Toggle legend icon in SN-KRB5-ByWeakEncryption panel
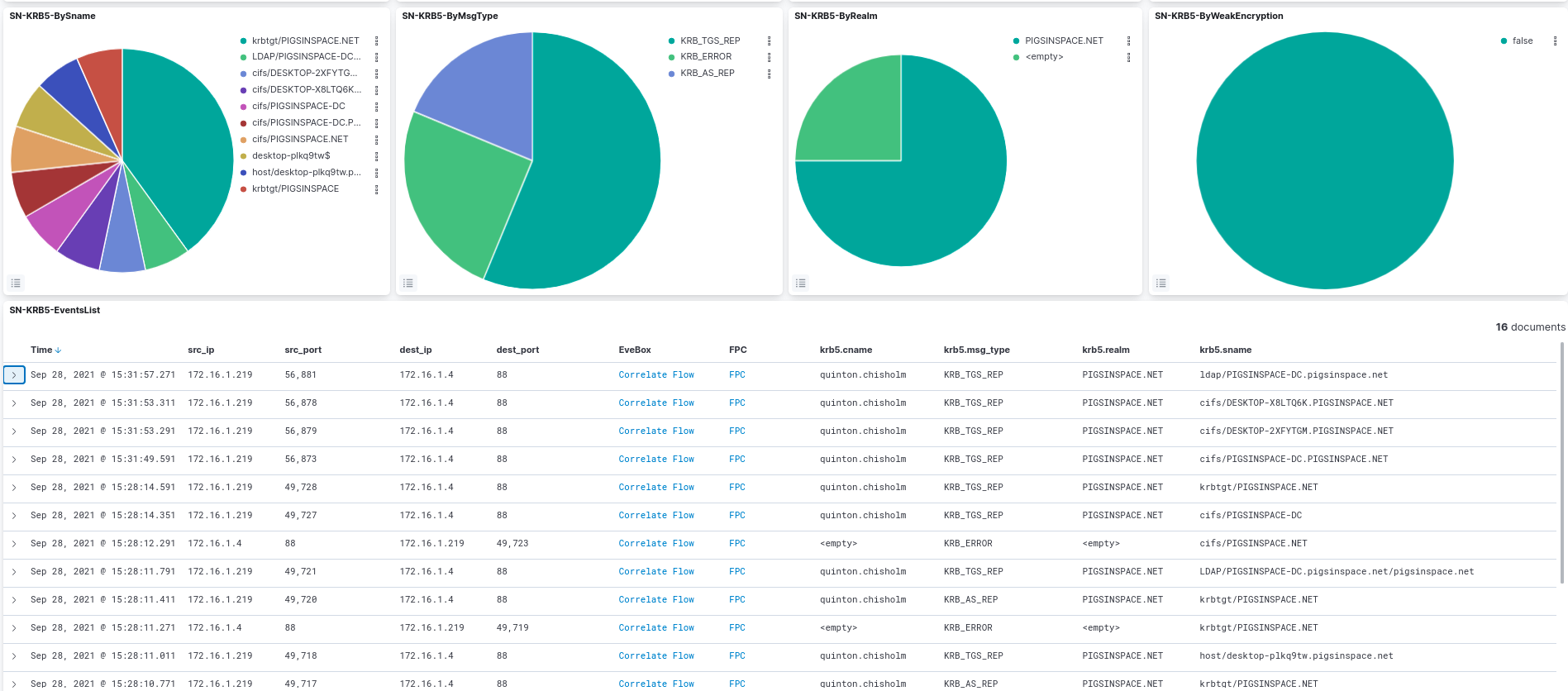 point(1161,283)
